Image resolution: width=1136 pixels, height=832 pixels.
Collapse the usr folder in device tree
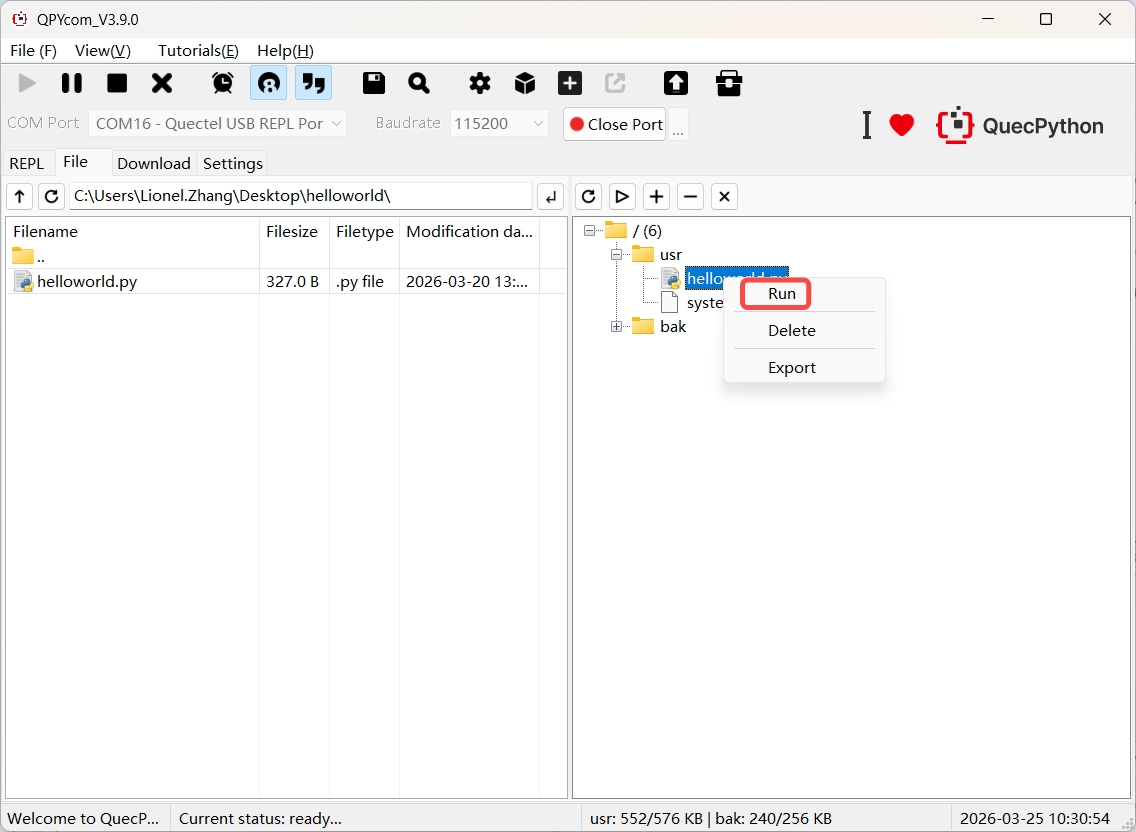(617, 255)
